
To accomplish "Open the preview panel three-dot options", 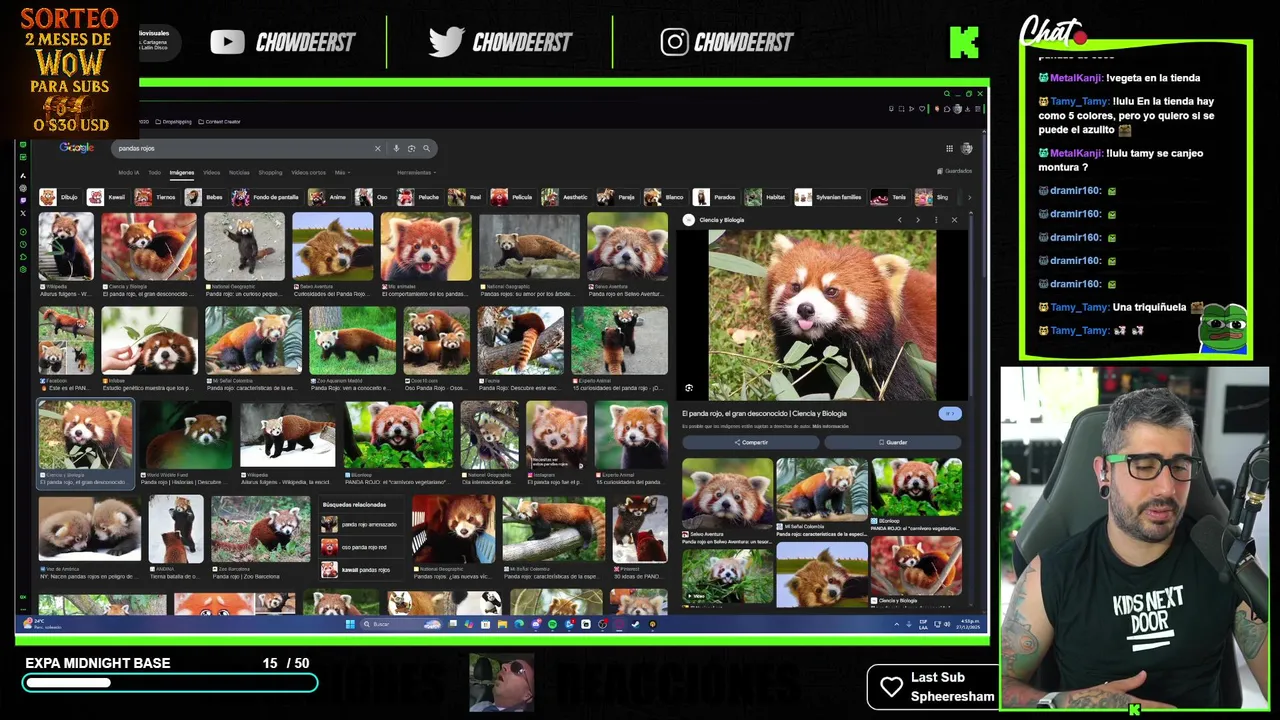I will (935, 220).
